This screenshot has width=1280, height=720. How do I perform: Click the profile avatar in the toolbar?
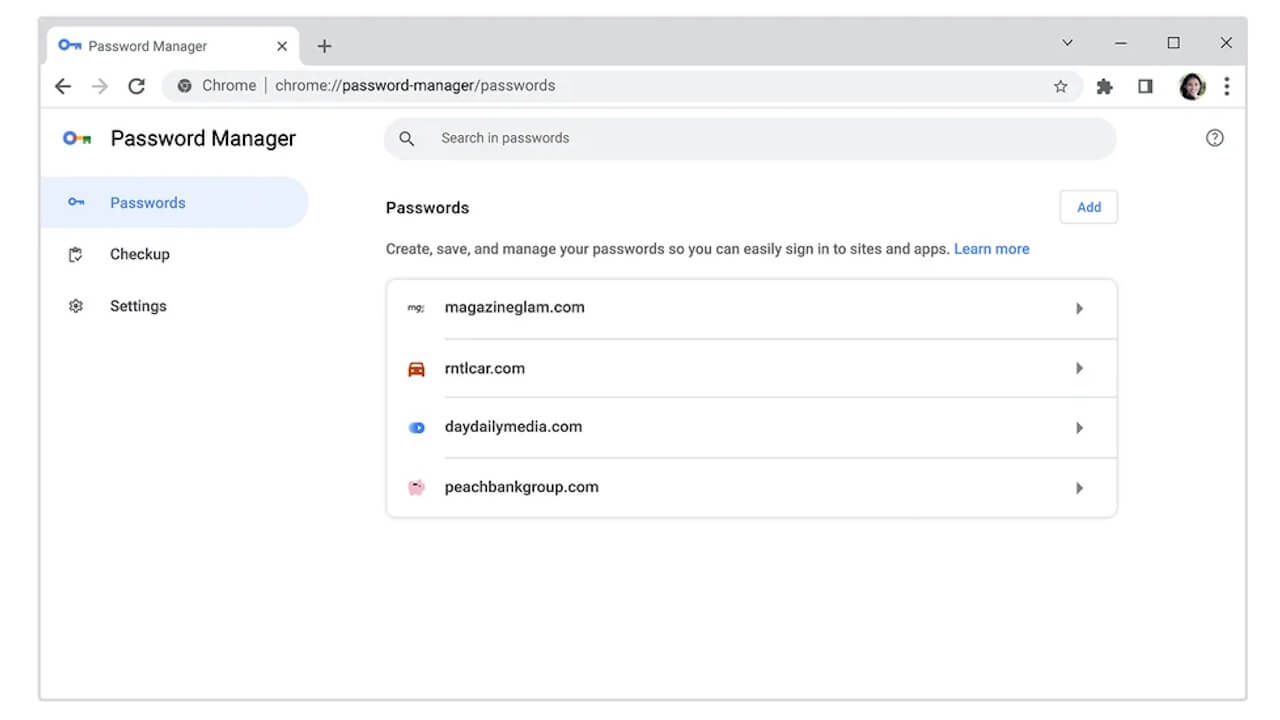pos(1191,86)
